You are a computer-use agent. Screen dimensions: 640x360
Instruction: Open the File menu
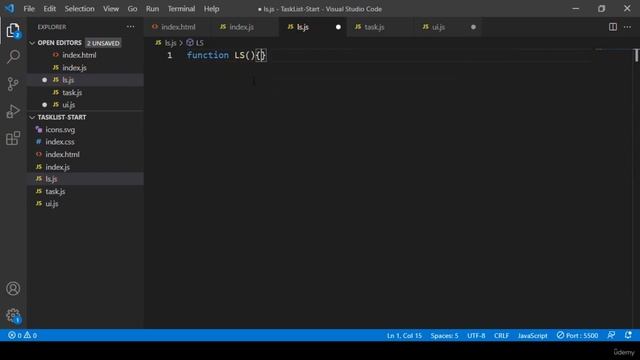point(29,9)
